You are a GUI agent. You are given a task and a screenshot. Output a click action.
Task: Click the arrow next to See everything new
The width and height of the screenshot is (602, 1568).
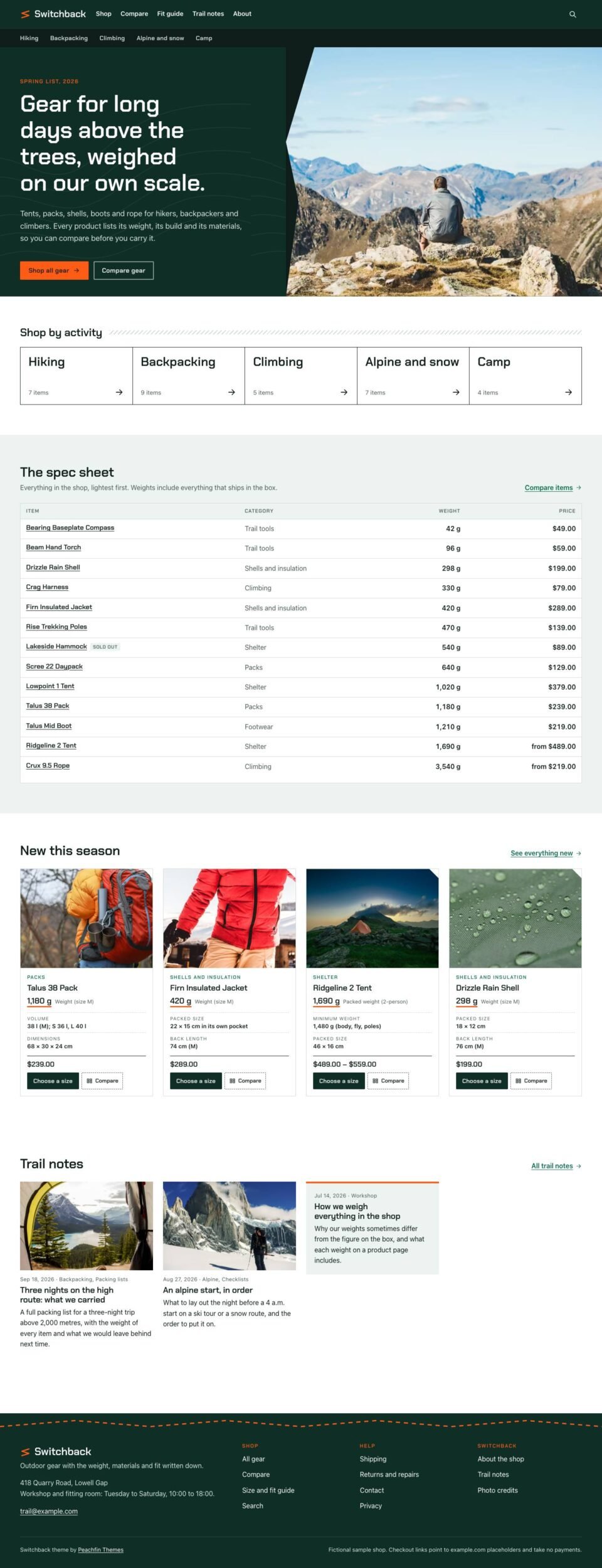pos(579,854)
